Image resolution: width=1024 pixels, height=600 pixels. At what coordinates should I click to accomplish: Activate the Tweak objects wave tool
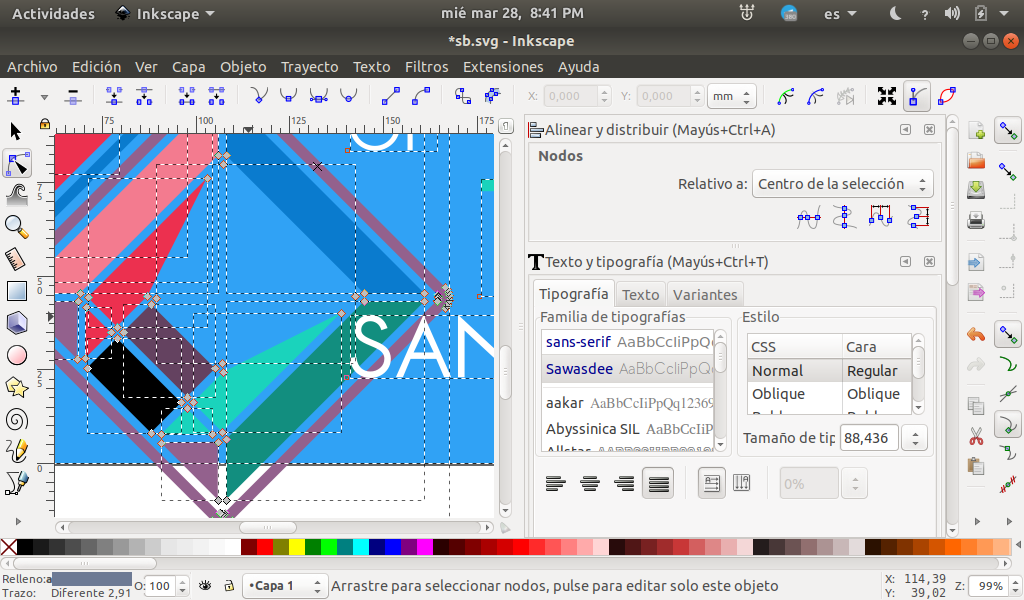[x=16, y=194]
